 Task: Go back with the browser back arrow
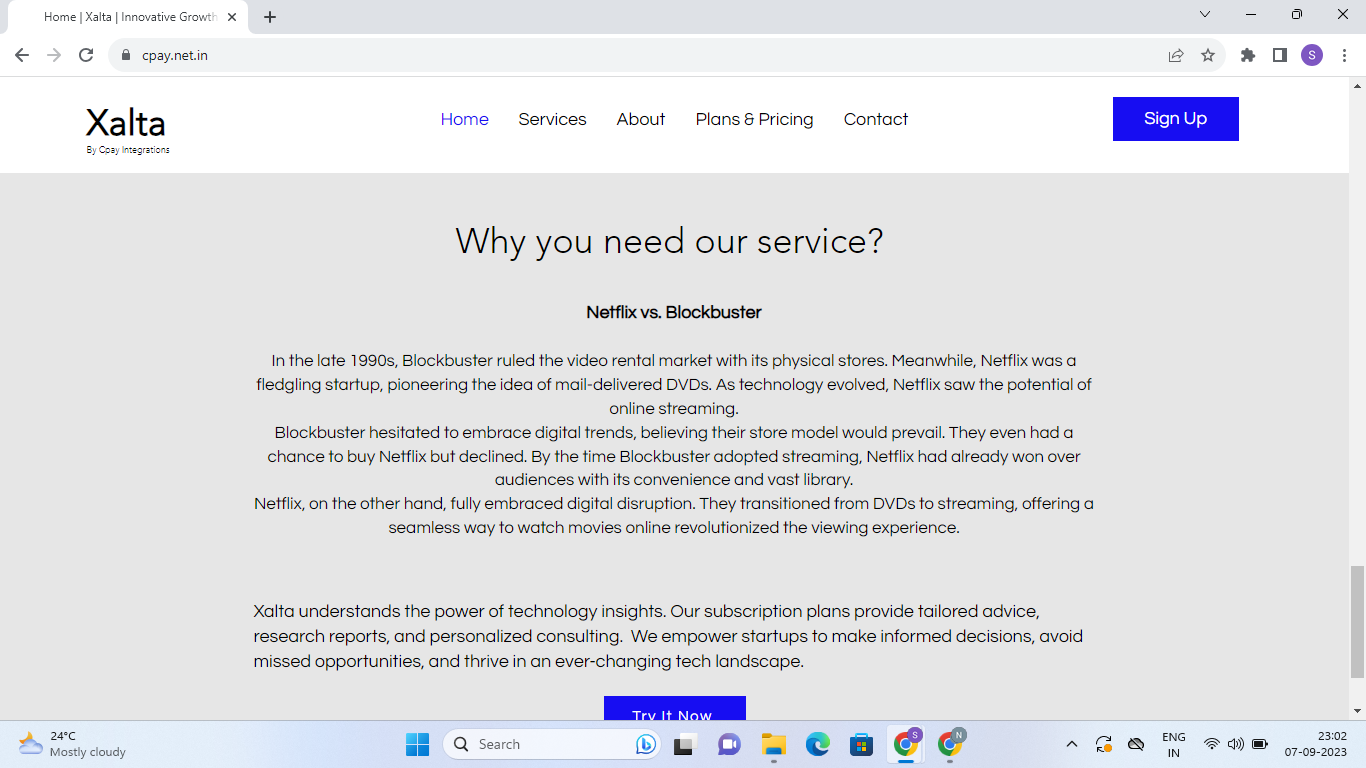click(x=22, y=55)
